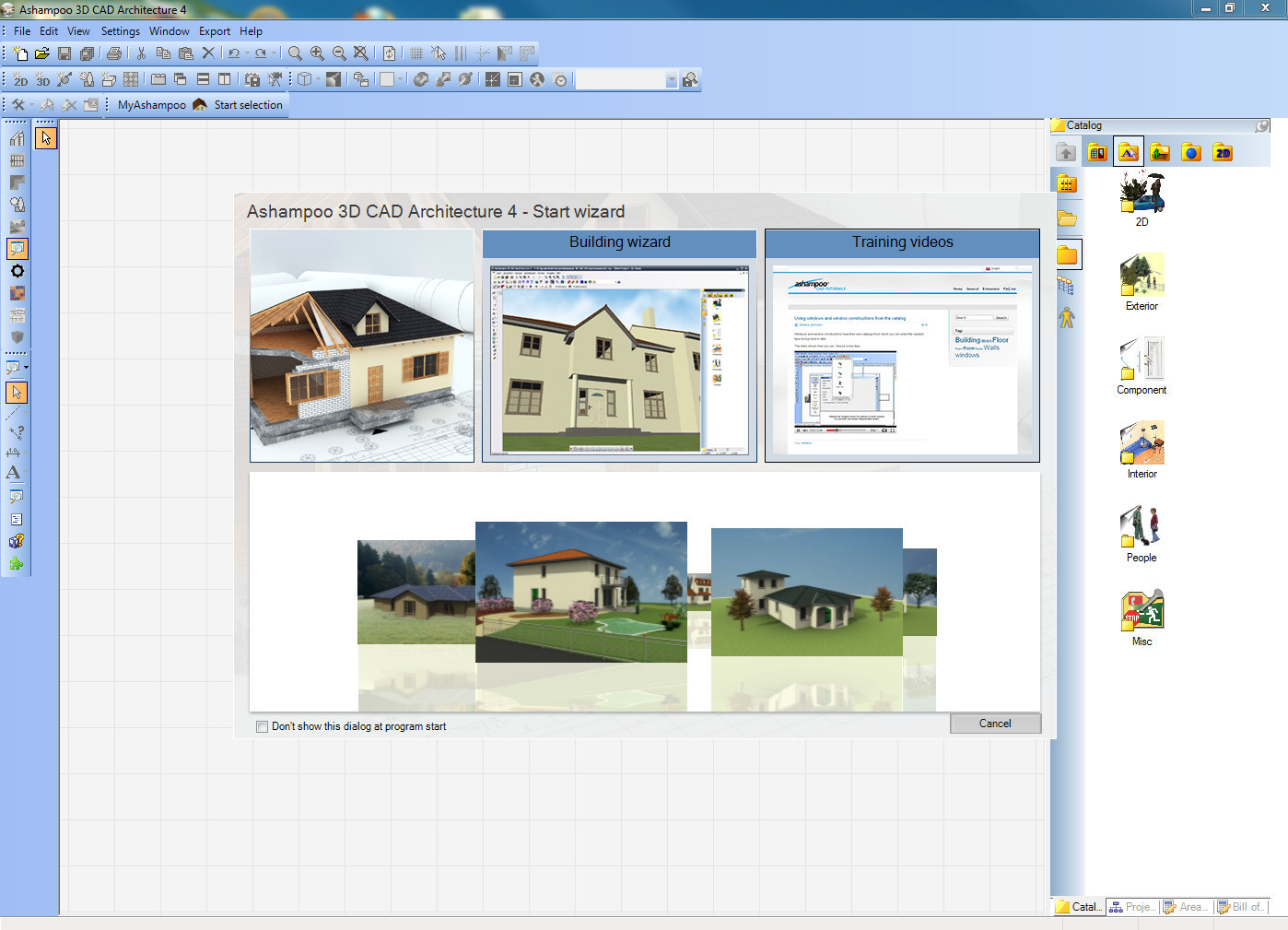Click the new 3D view icon

click(x=42, y=80)
